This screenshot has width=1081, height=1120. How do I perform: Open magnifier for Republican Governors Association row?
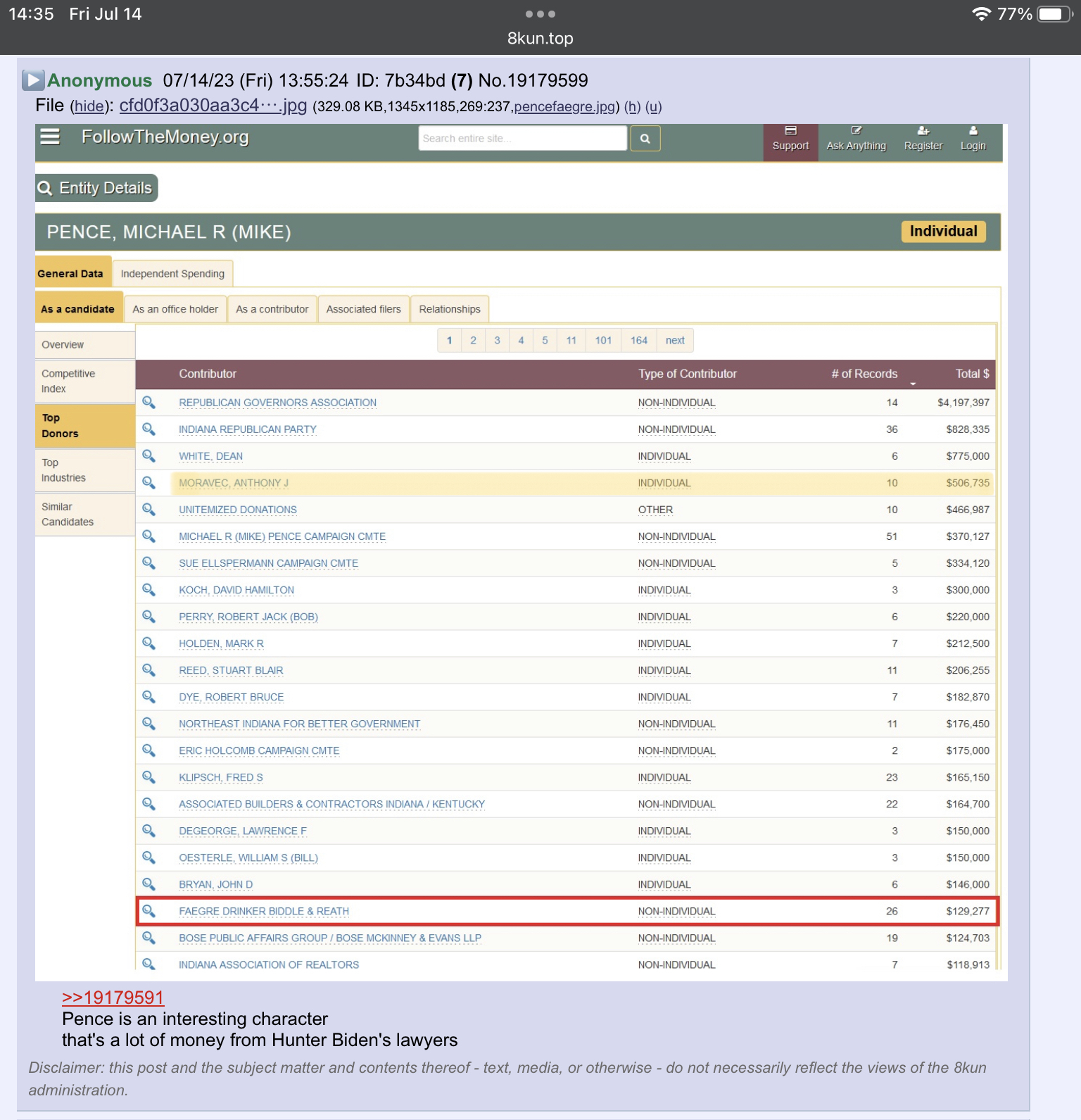click(148, 402)
